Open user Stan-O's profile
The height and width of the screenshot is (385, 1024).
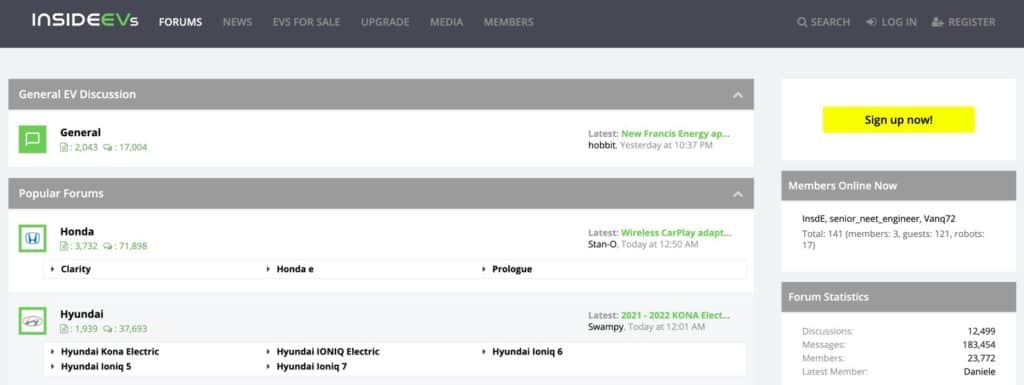pyautogui.click(x=602, y=244)
